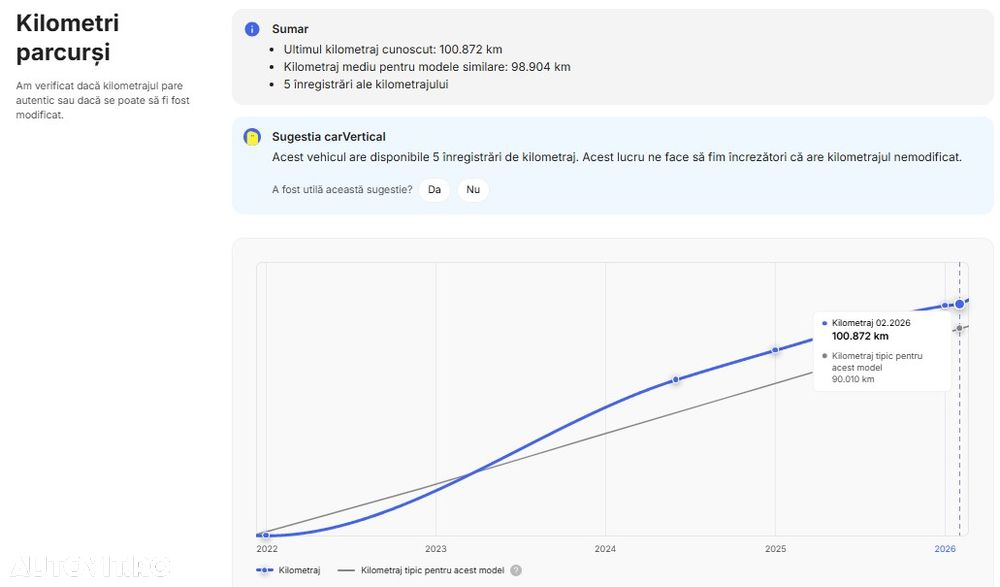The width and height of the screenshot is (1000, 587).
Task: Click the Kilometri parcurși heading
Action: click(x=68, y=37)
